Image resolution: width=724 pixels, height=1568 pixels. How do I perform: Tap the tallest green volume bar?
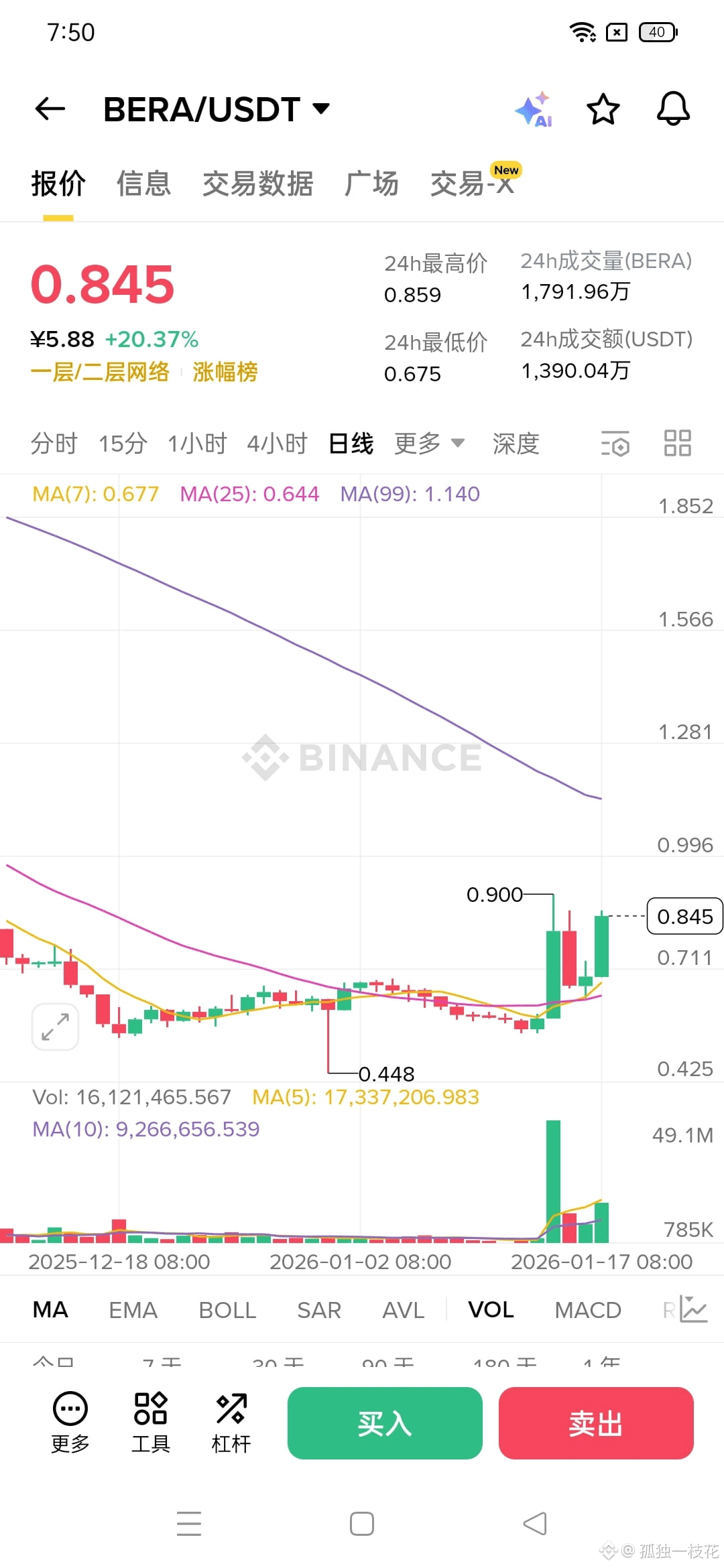[553, 1181]
